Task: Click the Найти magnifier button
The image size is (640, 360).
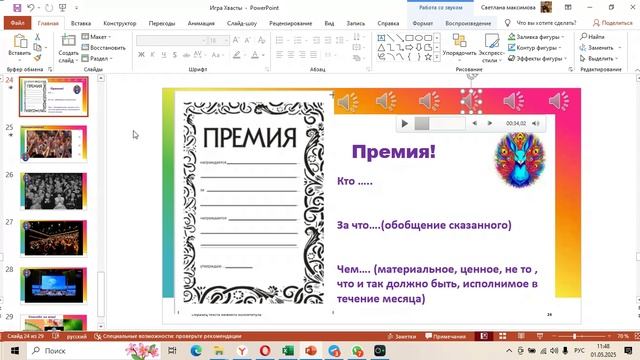Action: point(592,37)
